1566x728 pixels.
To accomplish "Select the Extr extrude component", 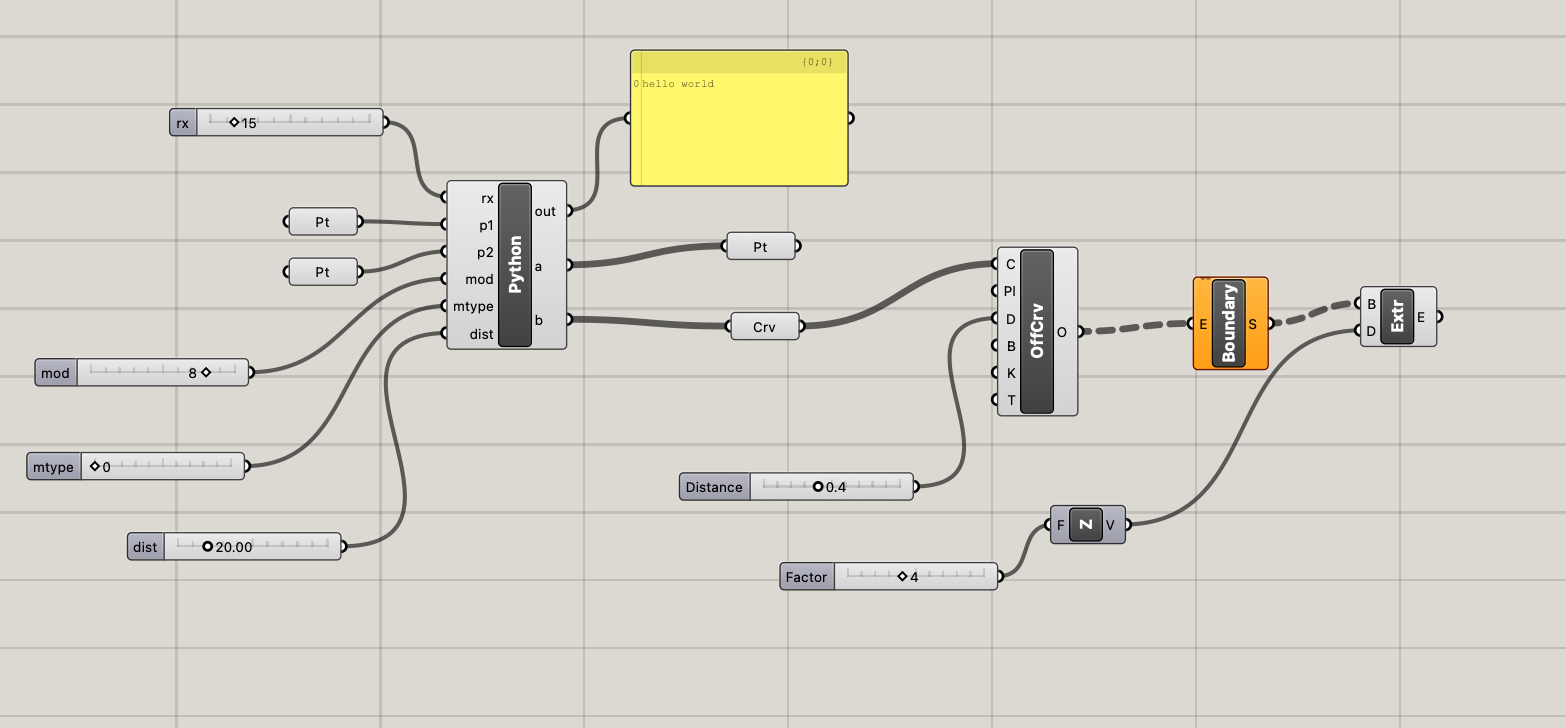I will coord(1397,317).
